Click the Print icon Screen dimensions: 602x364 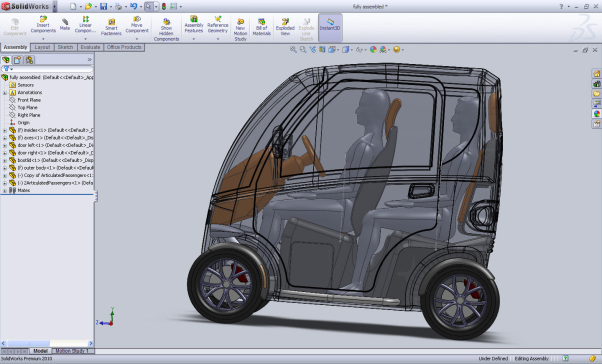(118, 7)
